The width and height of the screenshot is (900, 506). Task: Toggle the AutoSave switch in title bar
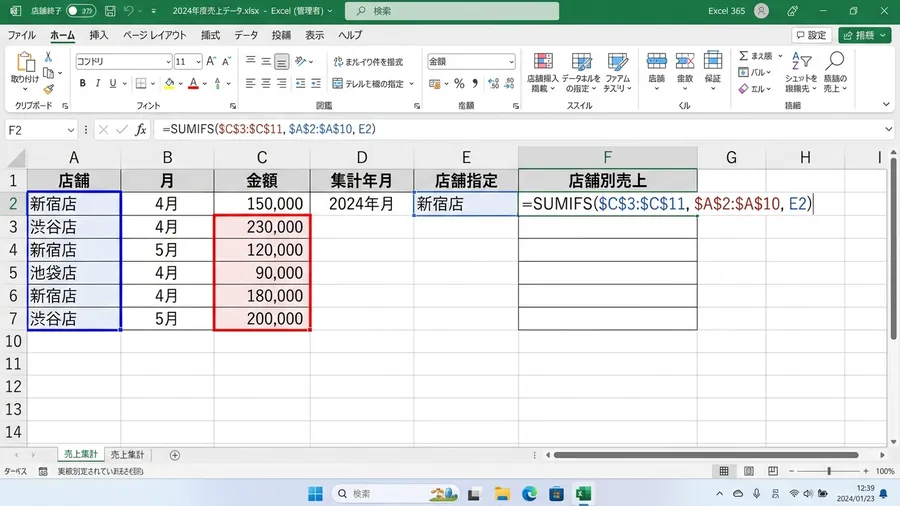81,11
